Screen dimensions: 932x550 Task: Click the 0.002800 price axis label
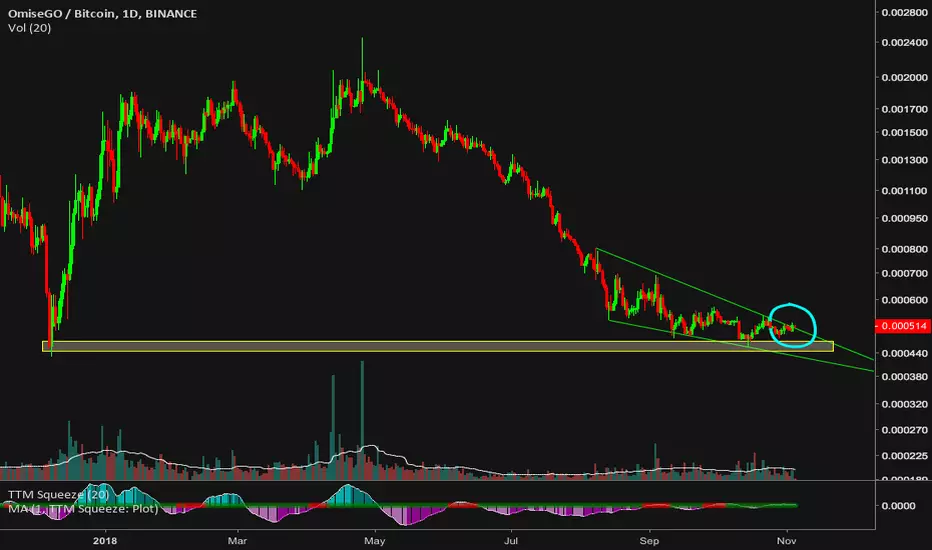[904, 12]
